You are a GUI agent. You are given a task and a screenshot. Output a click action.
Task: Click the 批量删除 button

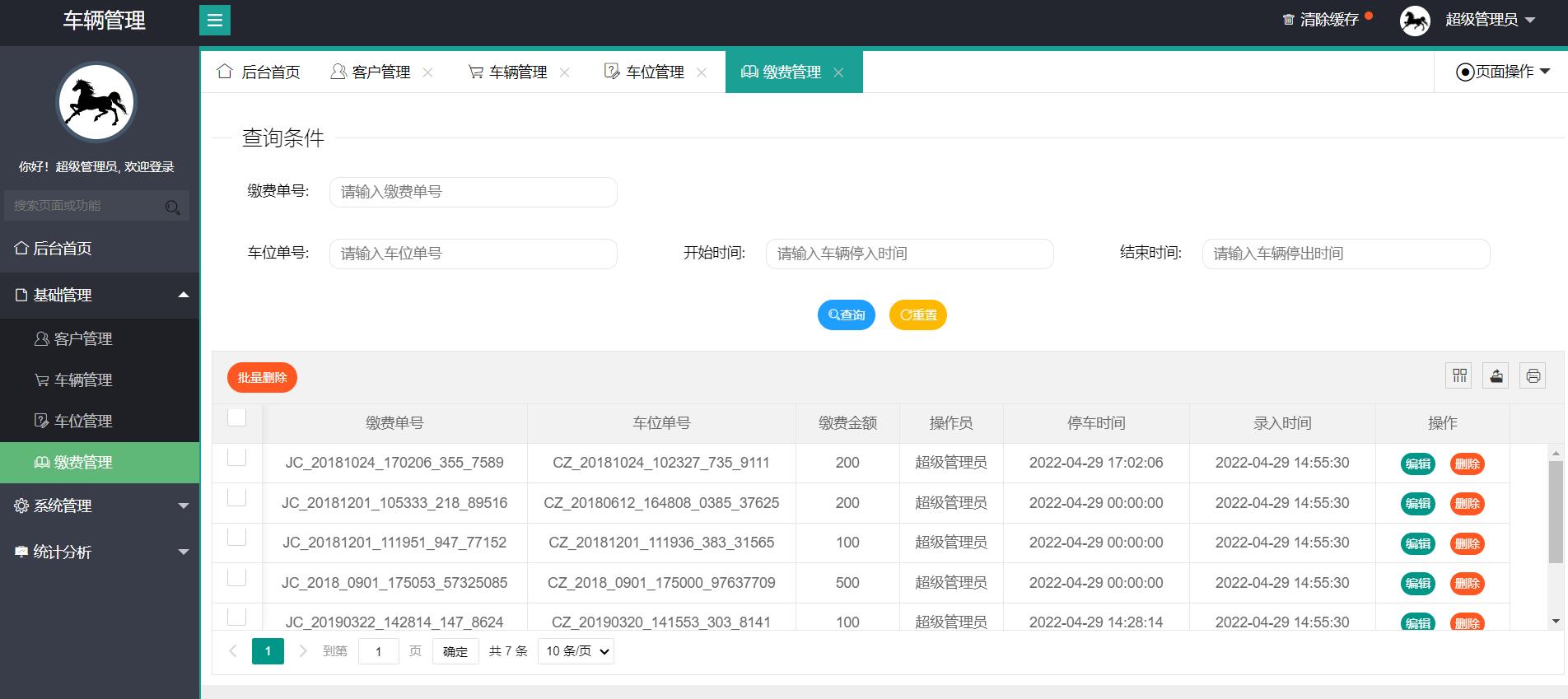262,377
